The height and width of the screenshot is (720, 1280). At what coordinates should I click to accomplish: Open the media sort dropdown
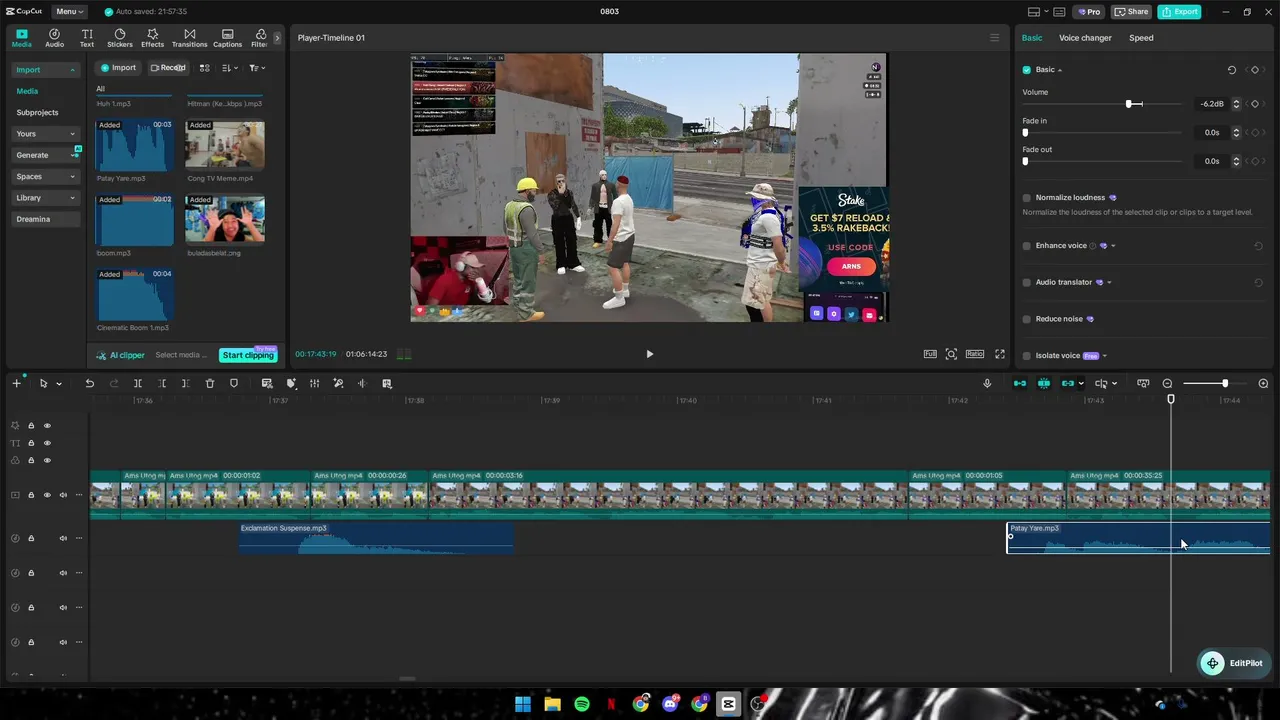(x=230, y=68)
